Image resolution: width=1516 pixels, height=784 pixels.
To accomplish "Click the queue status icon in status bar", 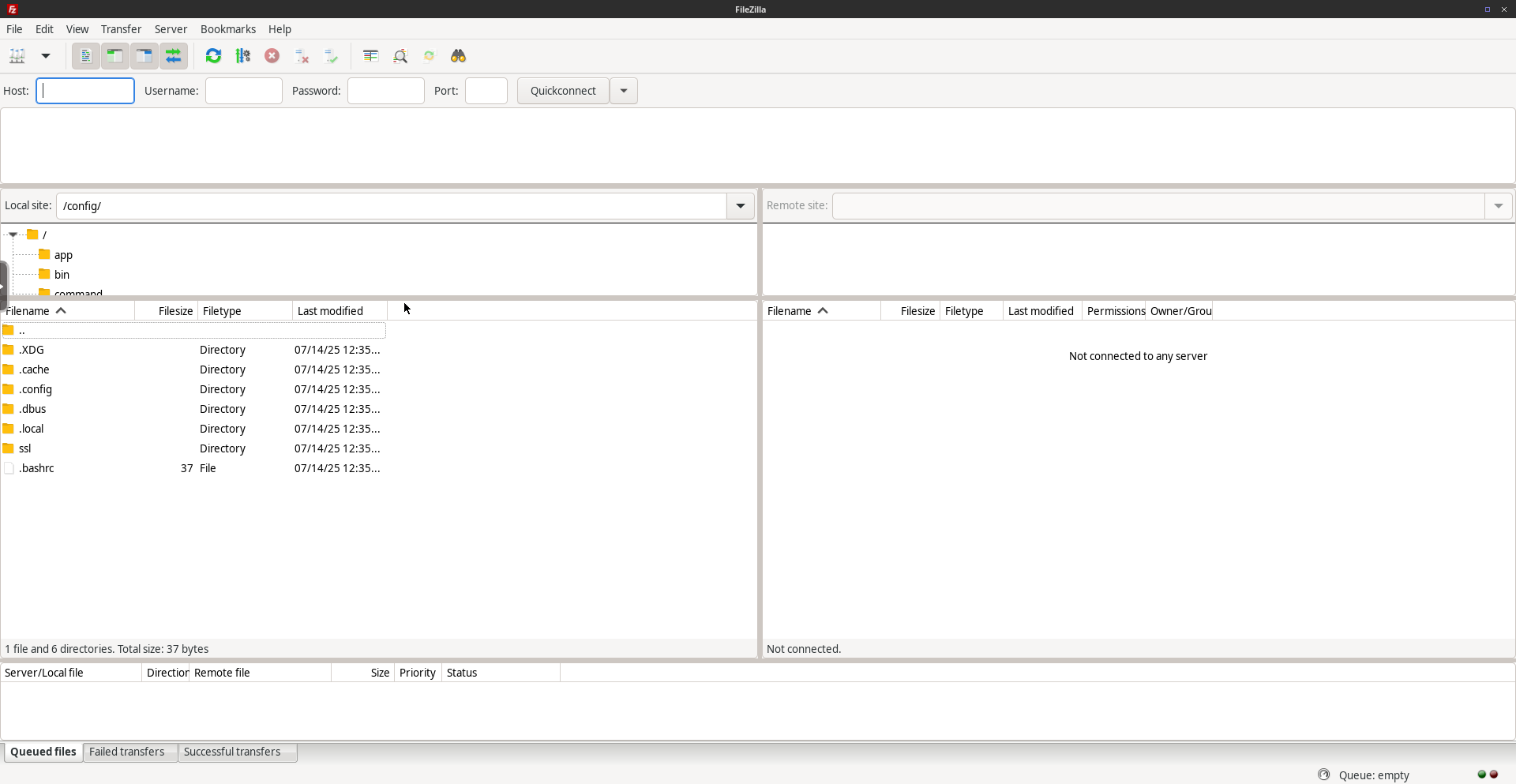I will click(x=1324, y=775).
